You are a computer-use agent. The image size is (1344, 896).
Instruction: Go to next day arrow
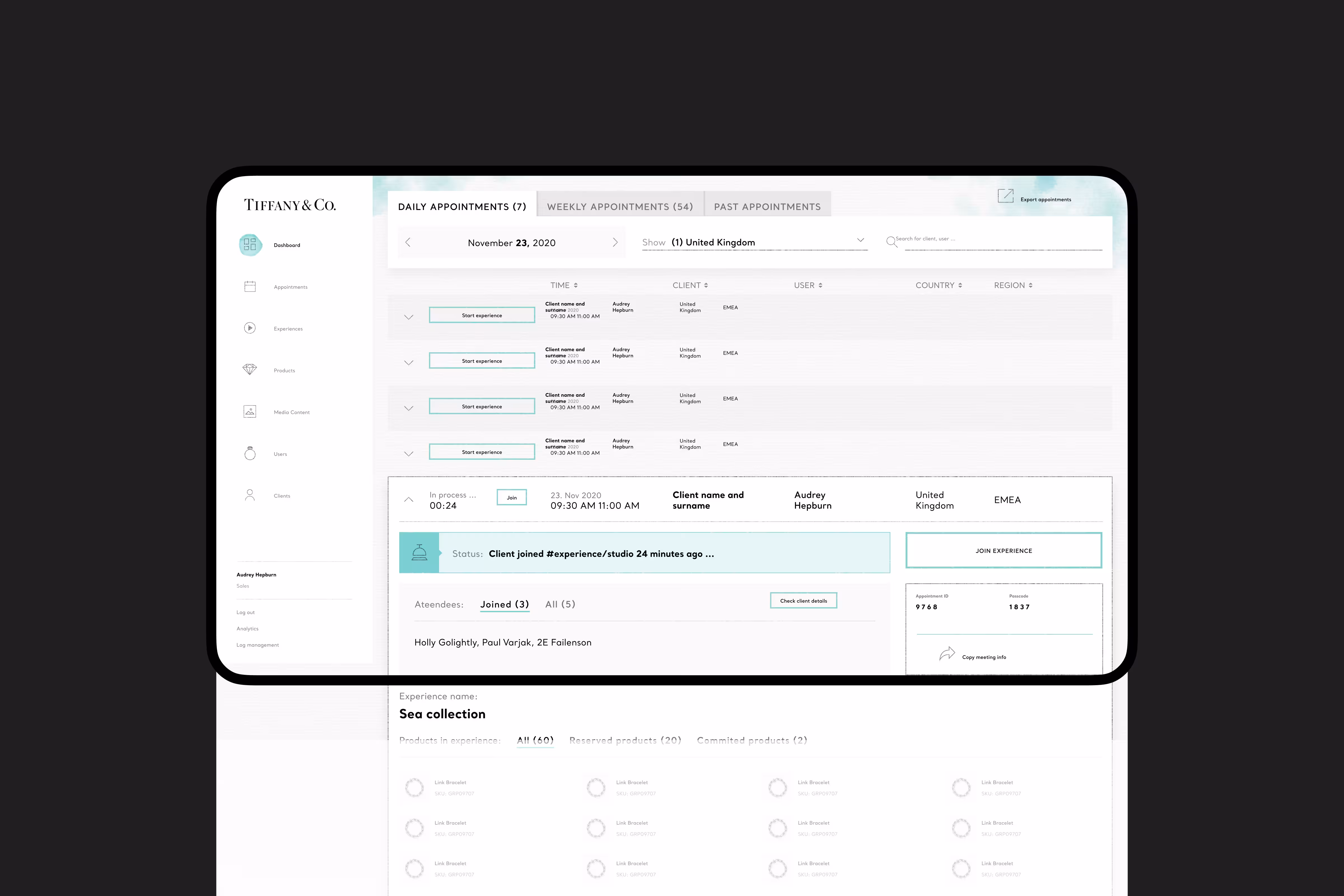pyautogui.click(x=615, y=242)
